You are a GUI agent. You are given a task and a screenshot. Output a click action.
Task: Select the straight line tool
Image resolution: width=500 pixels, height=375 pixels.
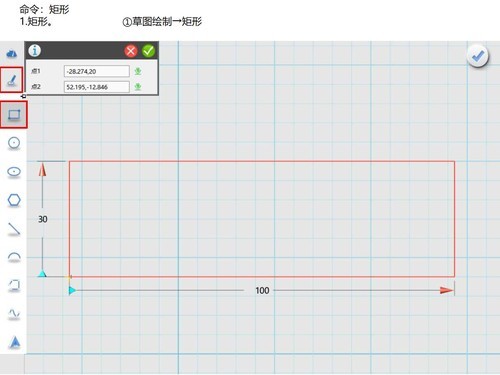point(14,229)
